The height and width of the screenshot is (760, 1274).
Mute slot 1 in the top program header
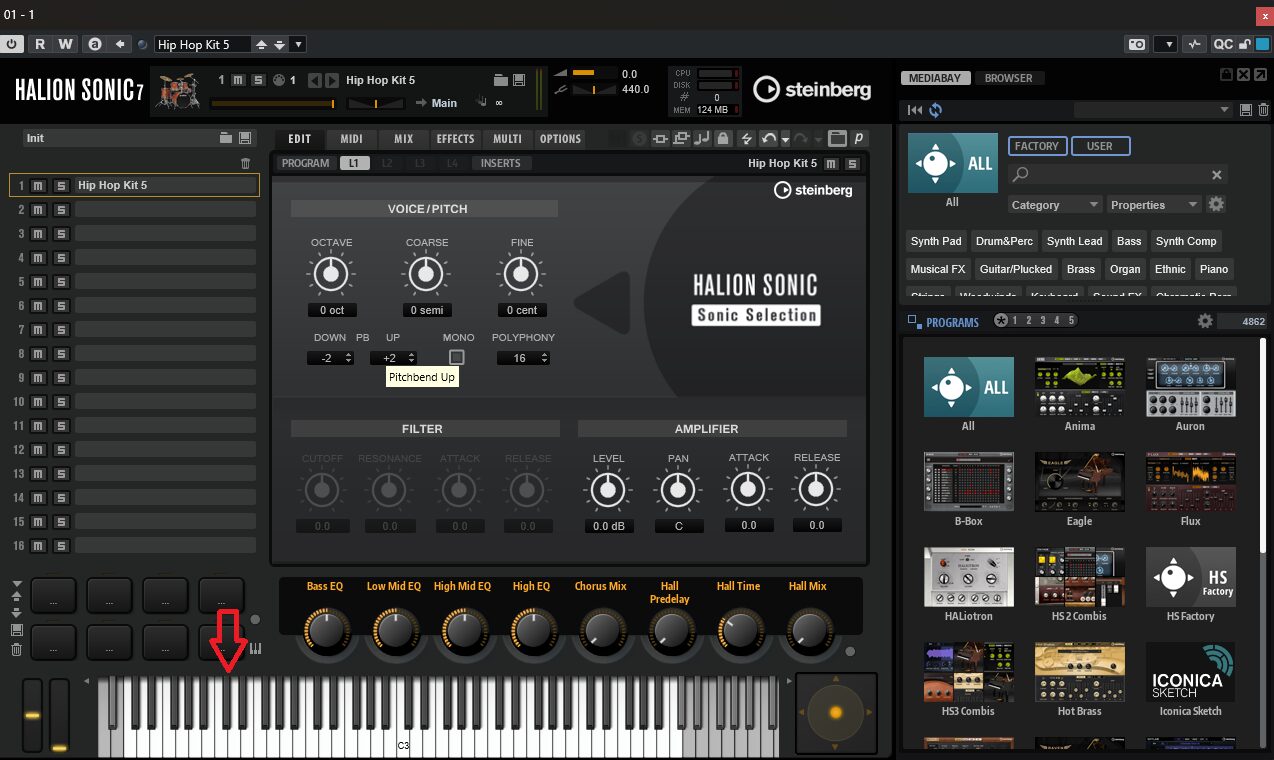(x=239, y=80)
